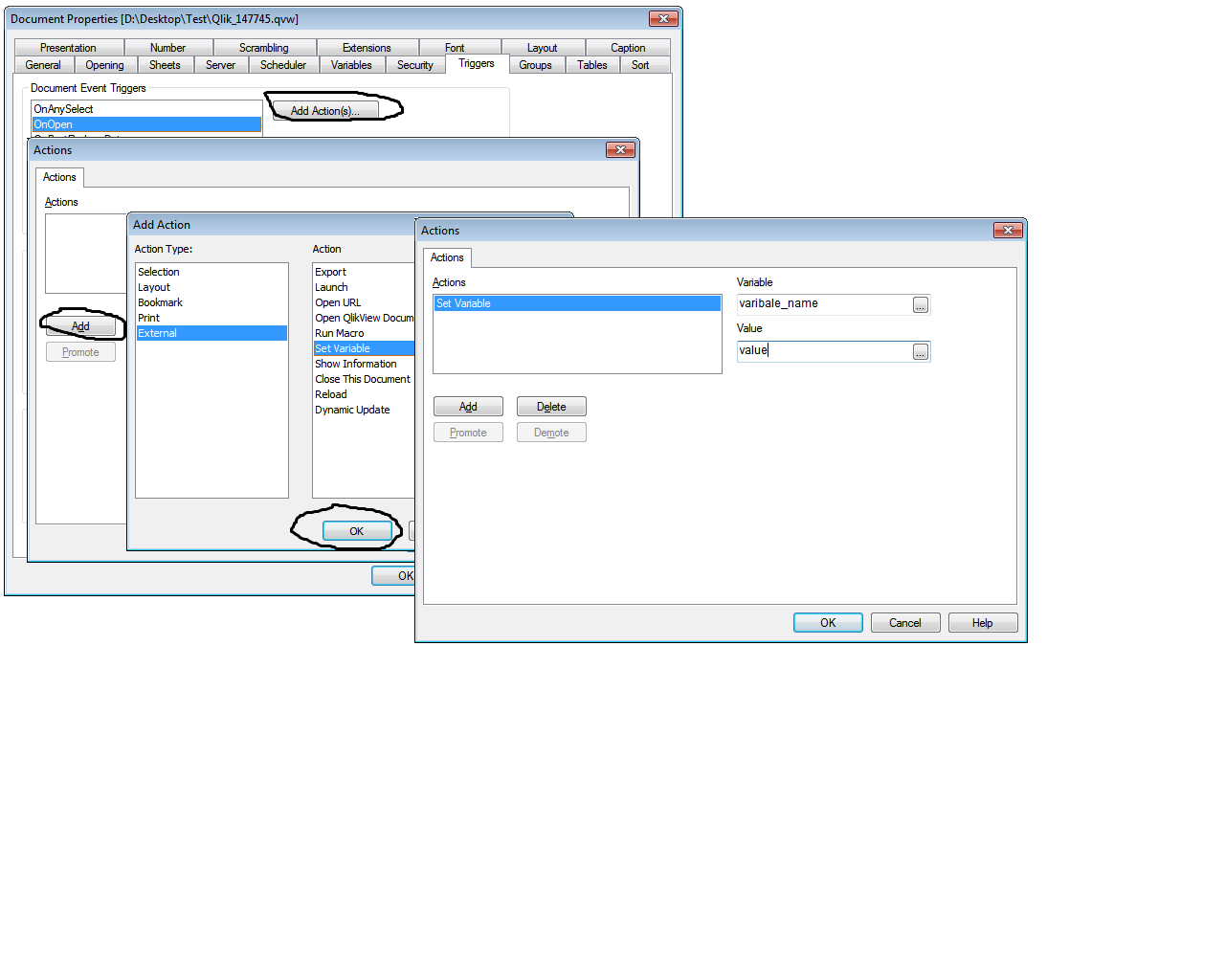
Task: Click the Demote button
Action: [551, 433]
